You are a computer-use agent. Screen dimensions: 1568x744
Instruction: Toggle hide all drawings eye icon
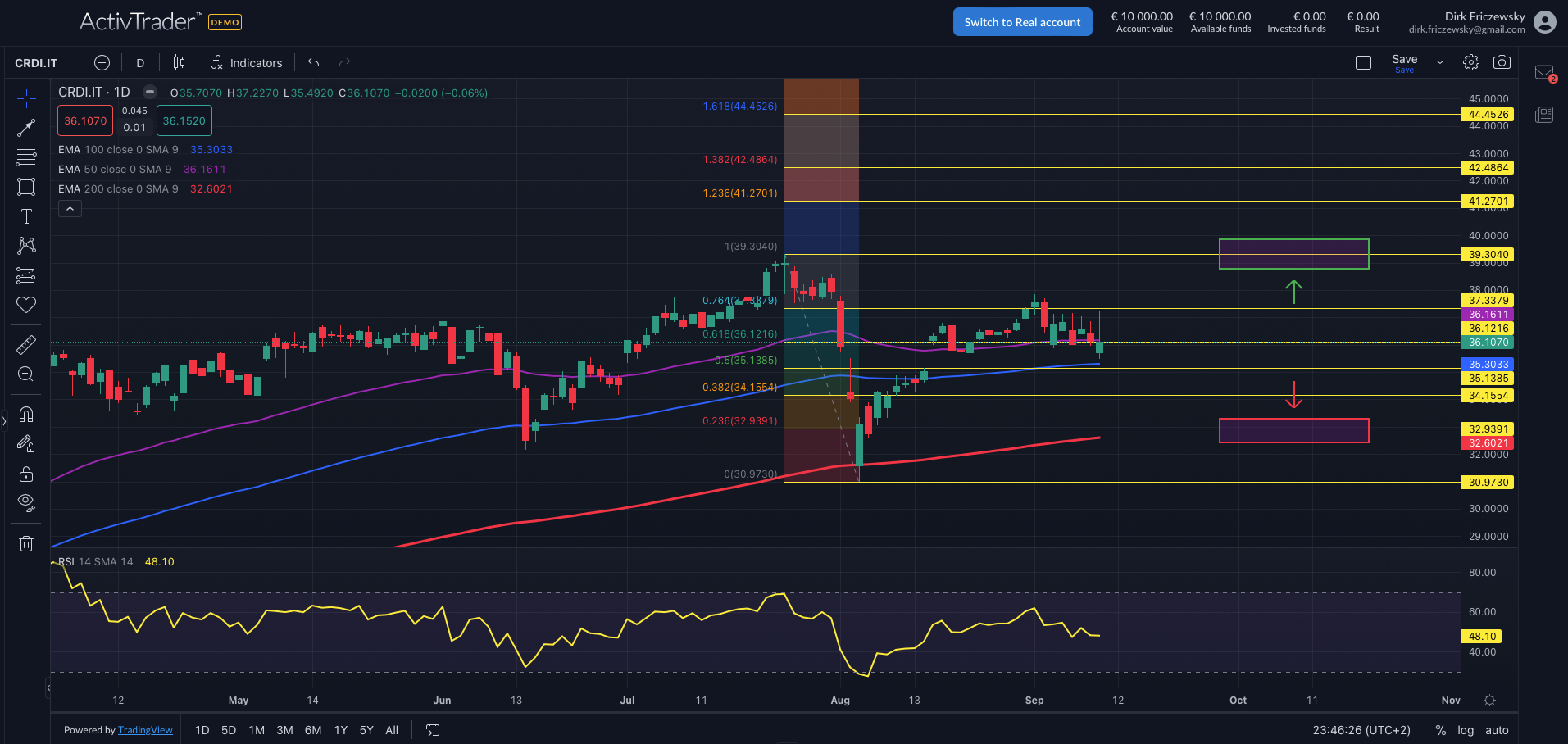click(x=26, y=502)
